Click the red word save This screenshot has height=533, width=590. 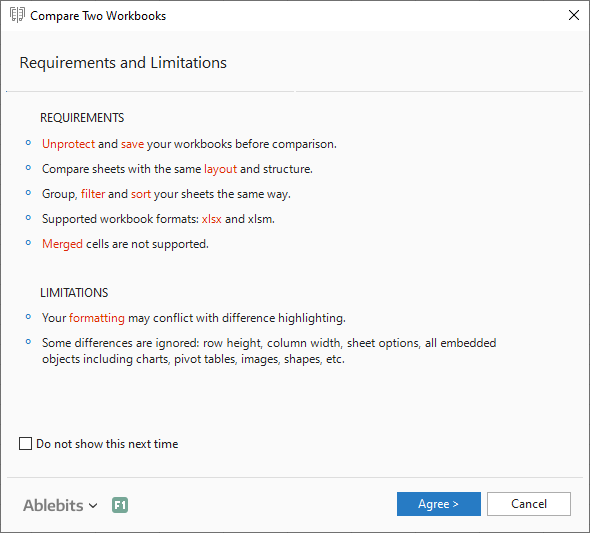(x=132, y=144)
